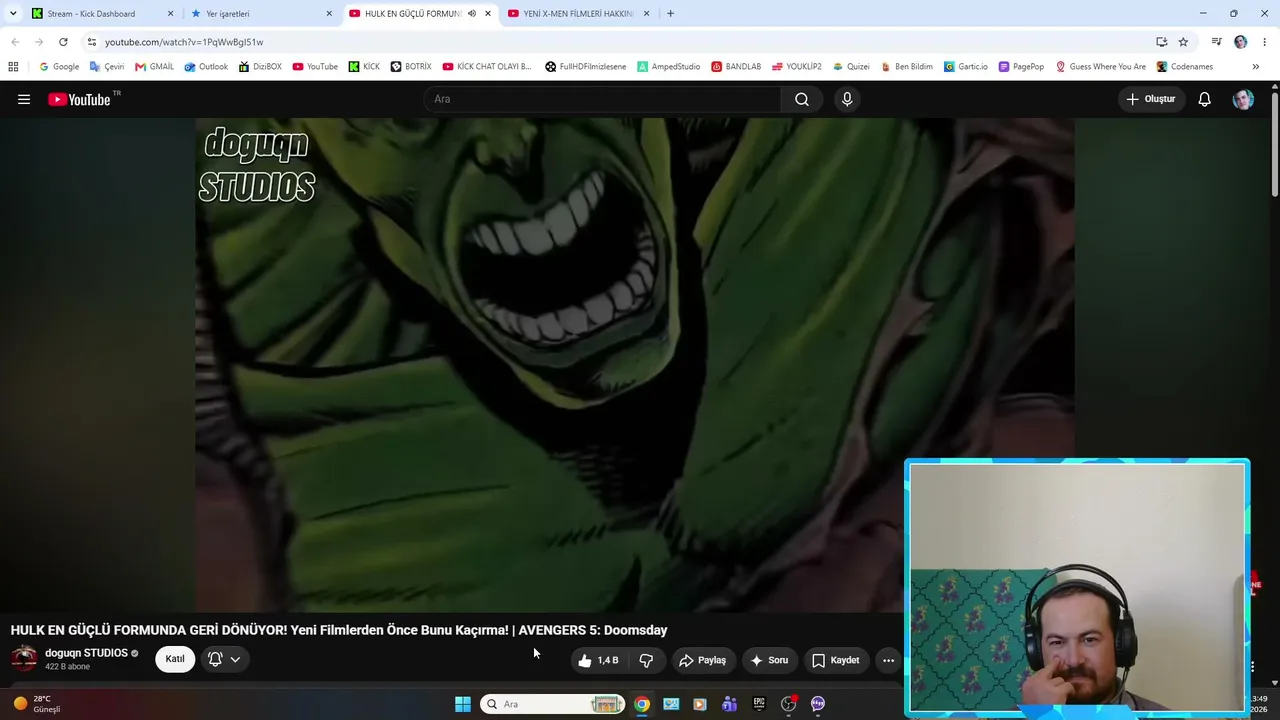This screenshot has width=1280, height=720.
Task: Save video with Kaydet button
Action: pyautogui.click(x=836, y=660)
